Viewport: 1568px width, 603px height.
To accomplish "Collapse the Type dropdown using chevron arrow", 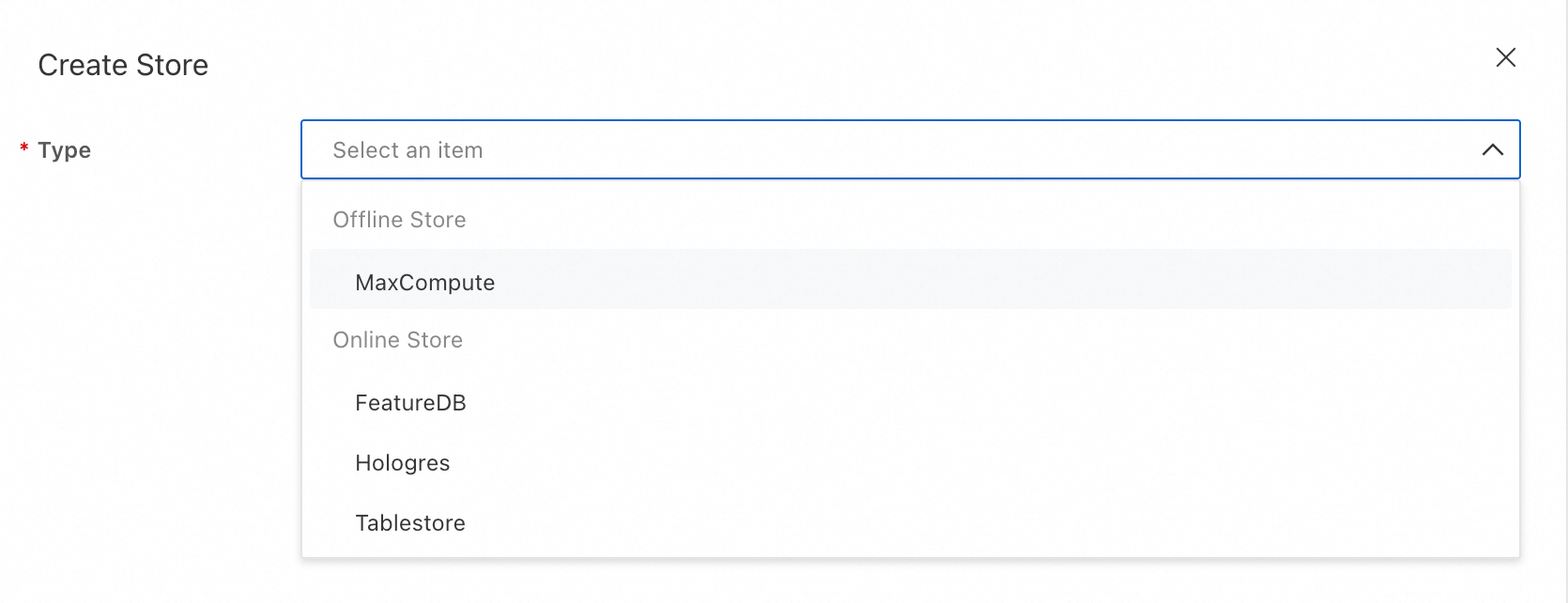I will click(1492, 150).
